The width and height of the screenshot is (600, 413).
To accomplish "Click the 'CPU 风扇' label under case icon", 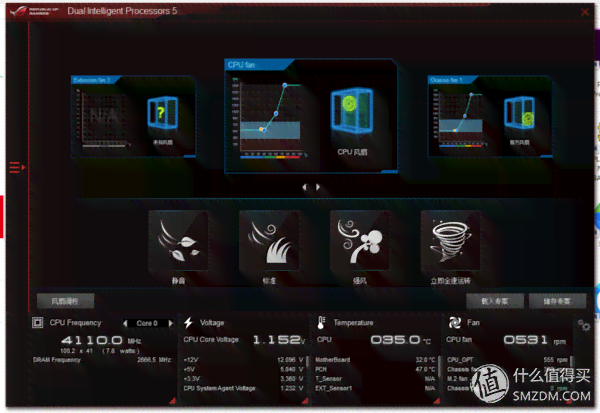I will coord(352,152).
